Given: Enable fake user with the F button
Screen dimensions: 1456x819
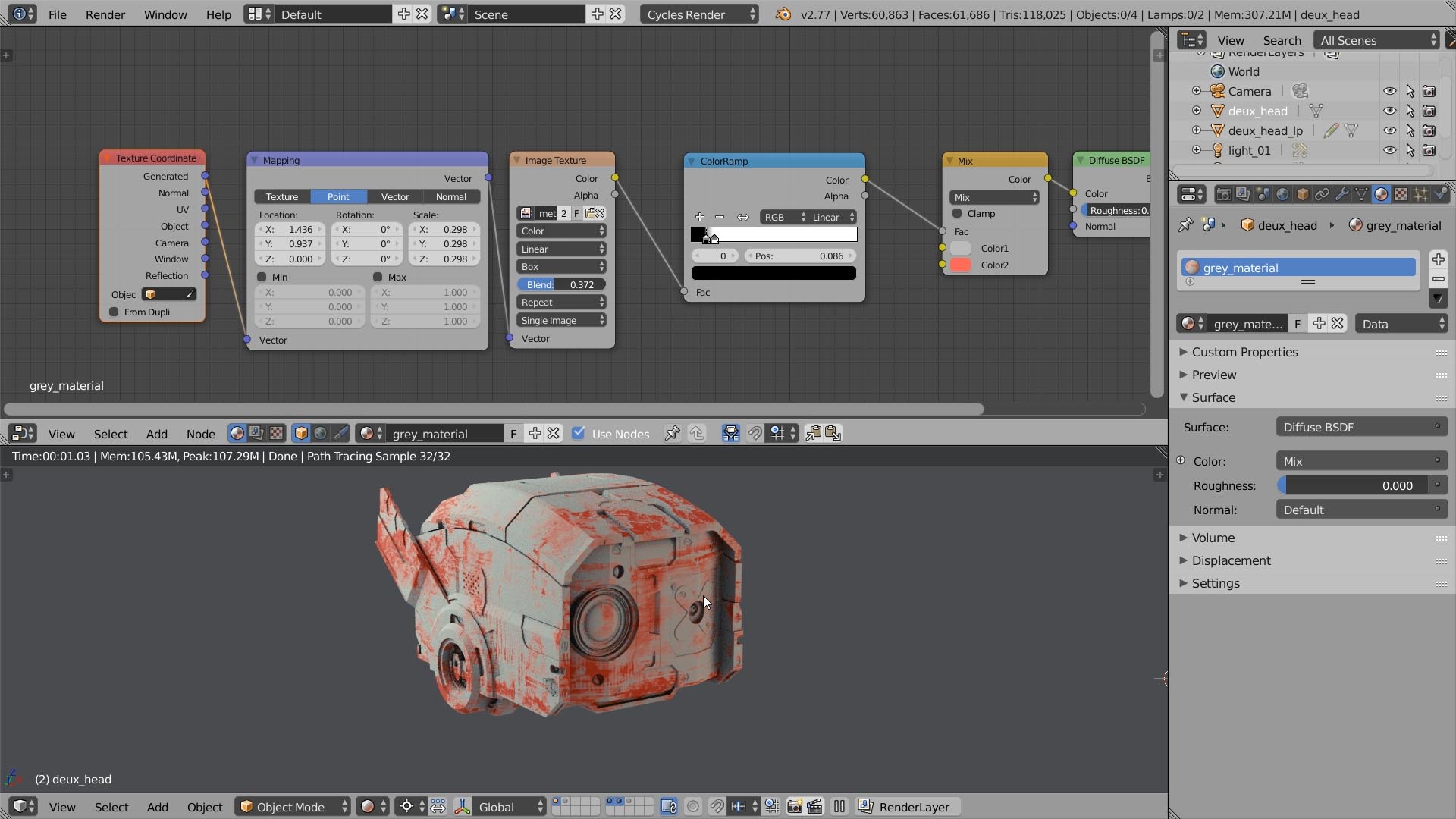Looking at the screenshot, I should tap(513, 433).
